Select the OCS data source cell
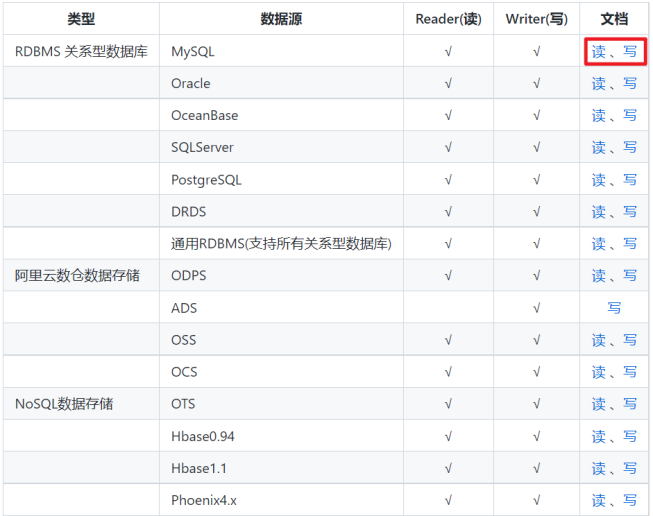Image resolution: width=653 pixels, height=516 pixels. coord(281,372)
